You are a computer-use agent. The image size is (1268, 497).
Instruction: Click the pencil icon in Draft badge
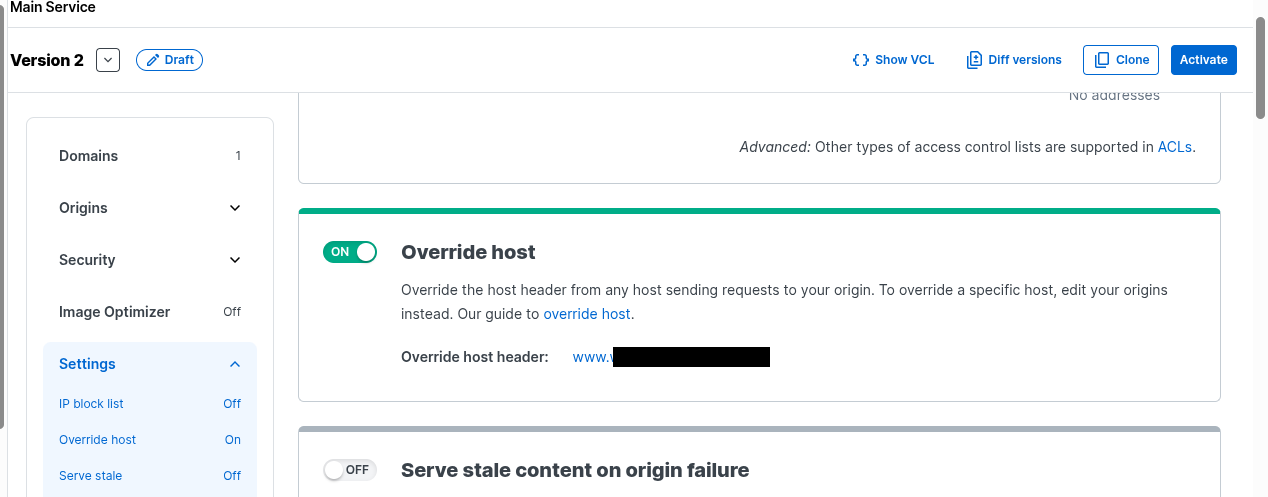[153, 60]
